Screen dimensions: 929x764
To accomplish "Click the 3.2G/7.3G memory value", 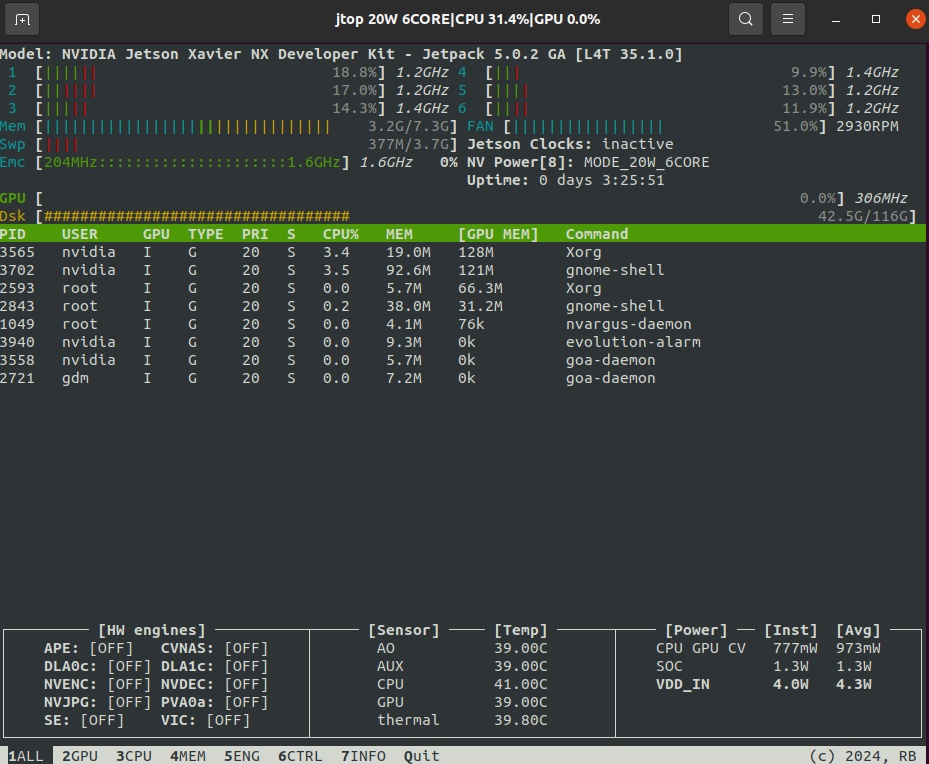I will click(x=408, y=127).
